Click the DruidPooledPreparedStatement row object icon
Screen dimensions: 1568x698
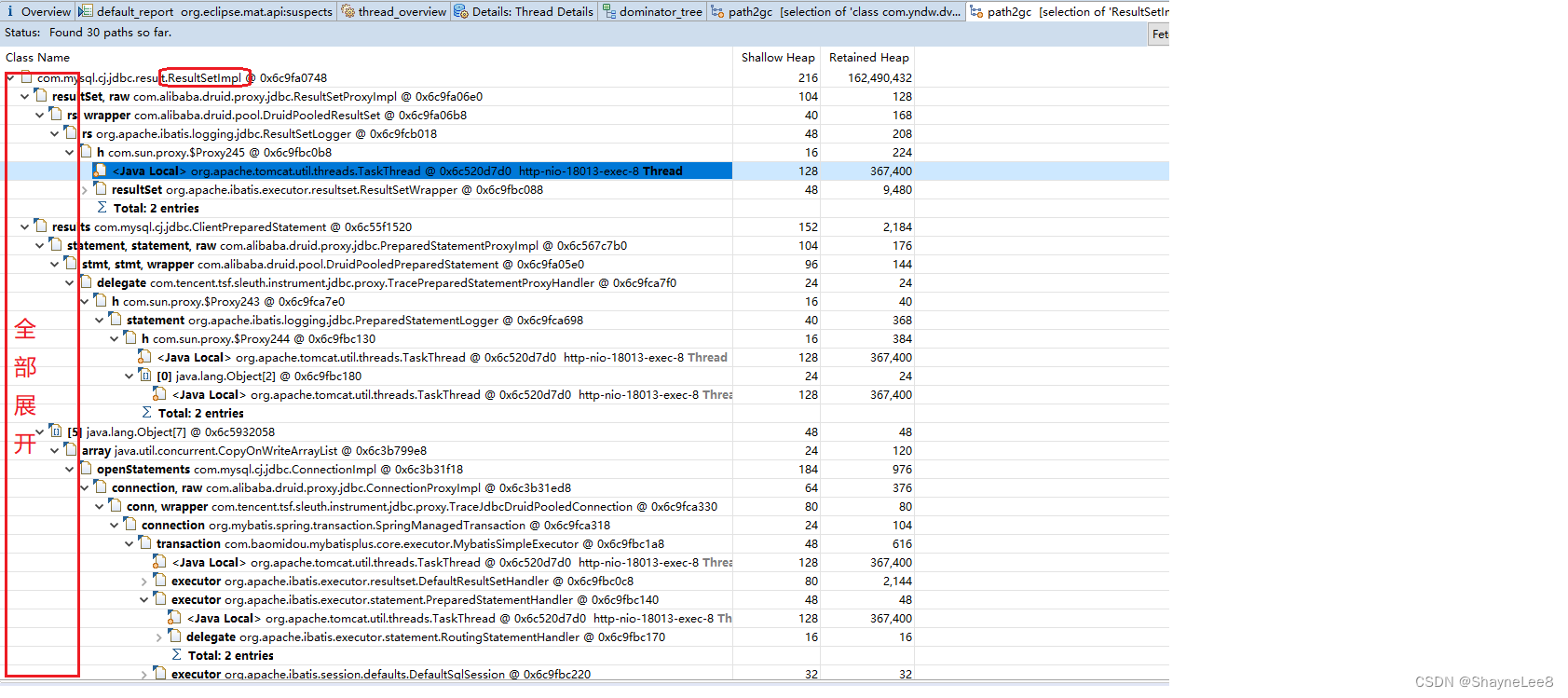71,264
